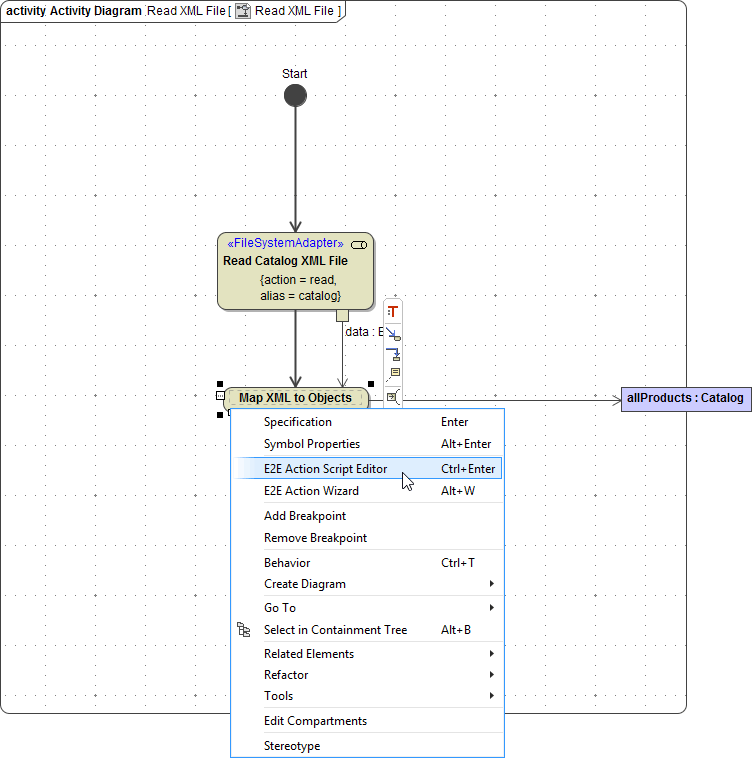Screen dimensions: 752x758
Task: Click the note/comment icon in the manipulator toolbar
Action: coord(394,373)
